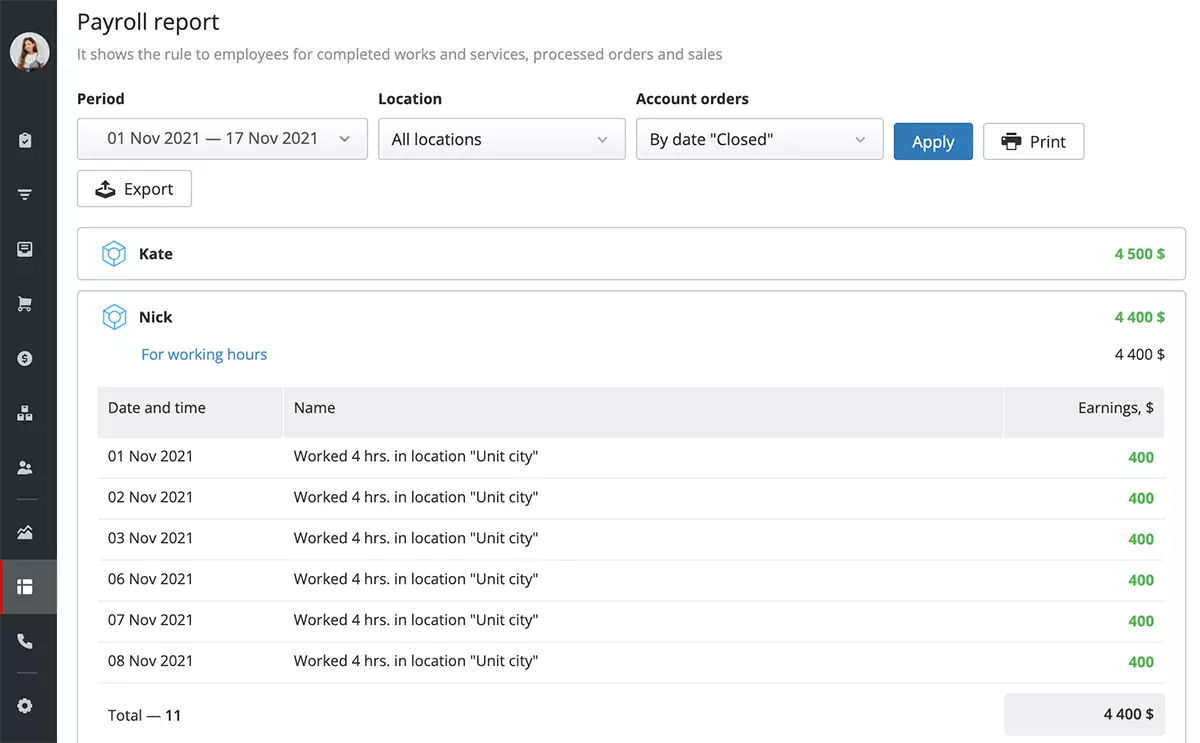Export the payroll report

pos(134,189)
